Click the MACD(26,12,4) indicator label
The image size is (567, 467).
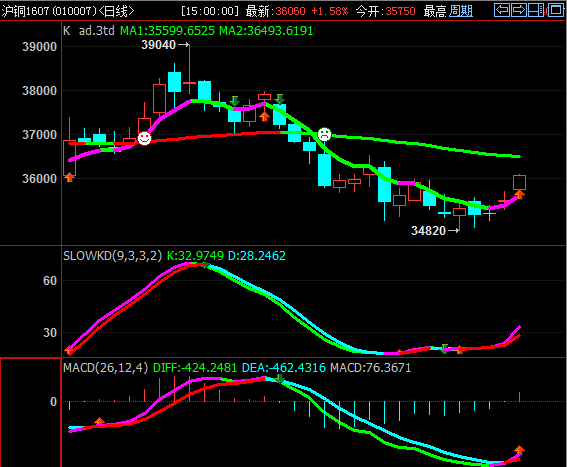[x=106, y=368]
